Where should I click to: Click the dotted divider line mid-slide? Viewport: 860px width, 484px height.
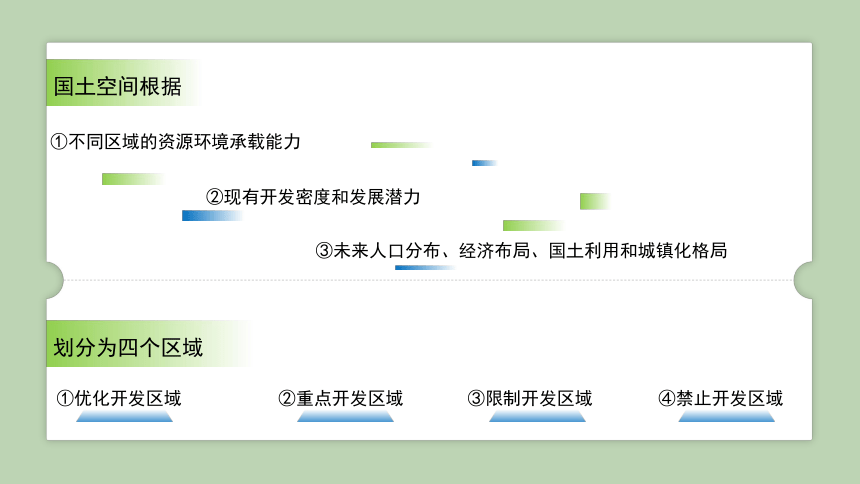429,280
